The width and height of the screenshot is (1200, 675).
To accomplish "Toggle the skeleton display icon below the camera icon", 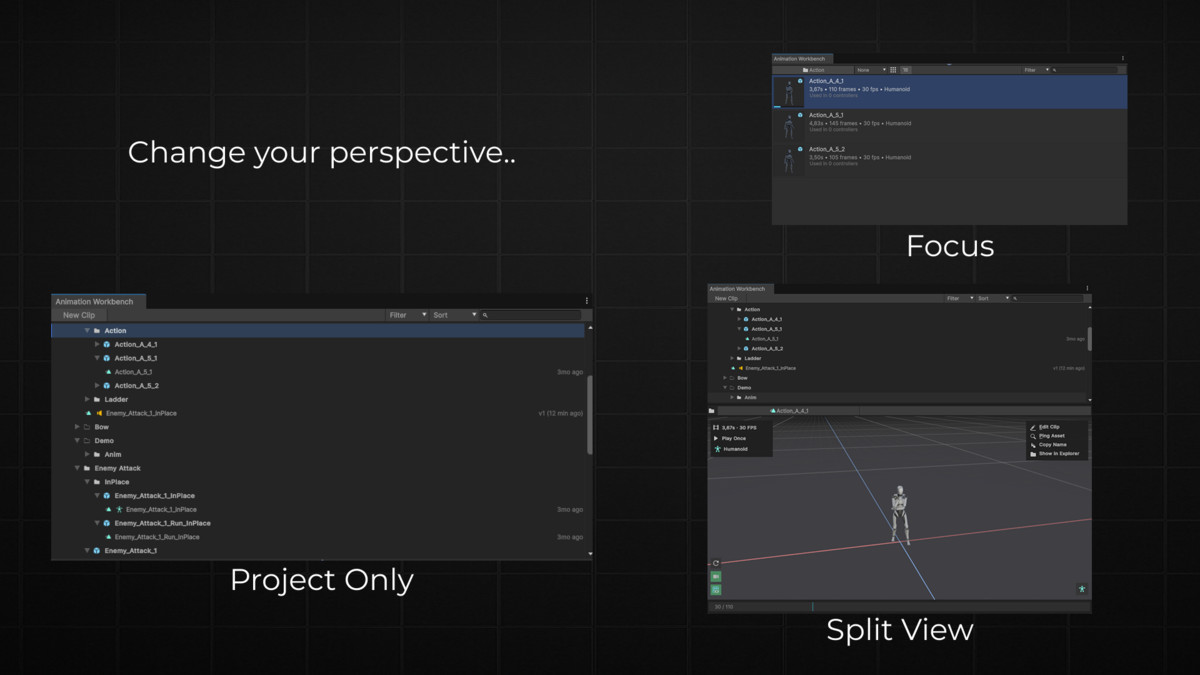I will coord(715,590).
